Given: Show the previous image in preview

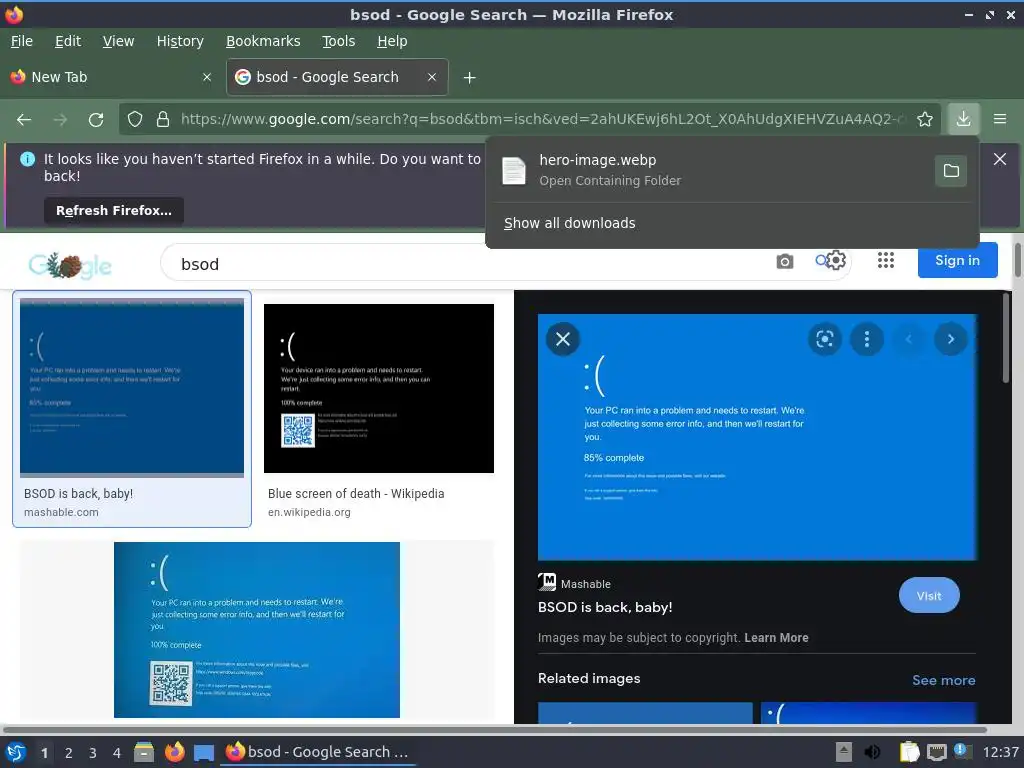Looking at the screenshot, I should [908, 339].
